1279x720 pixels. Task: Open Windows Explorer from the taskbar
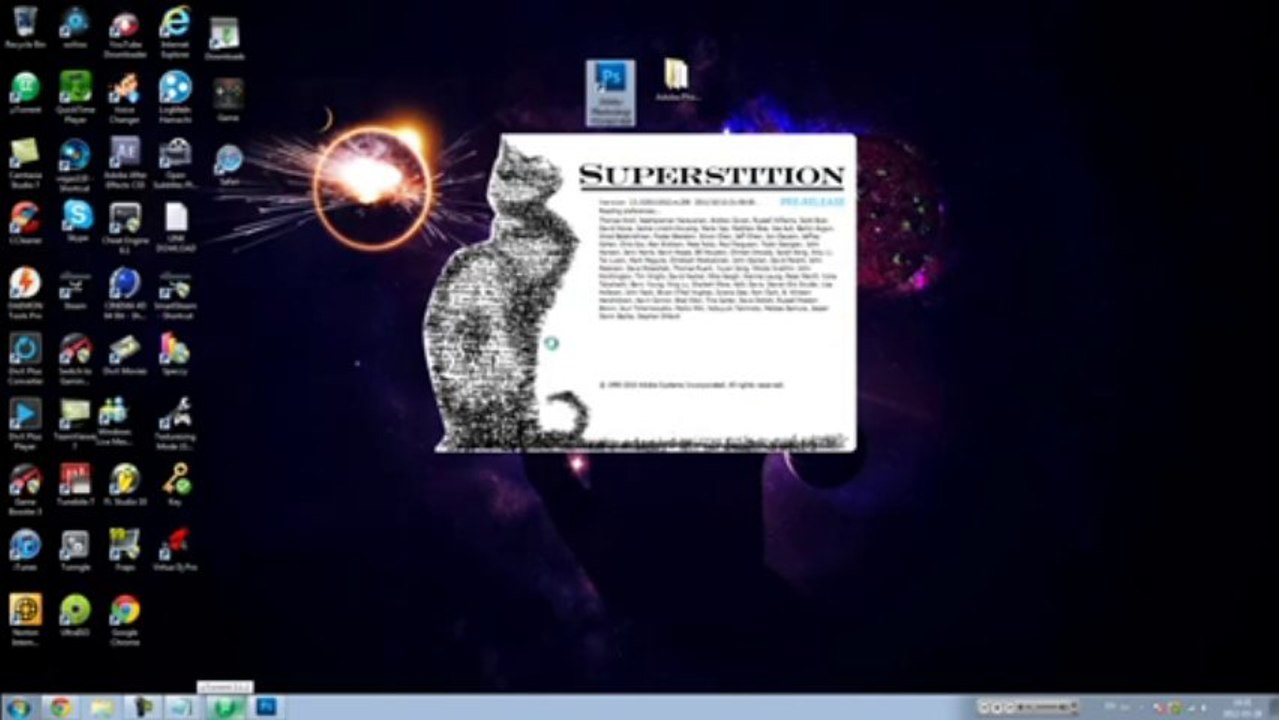[102, 708]
